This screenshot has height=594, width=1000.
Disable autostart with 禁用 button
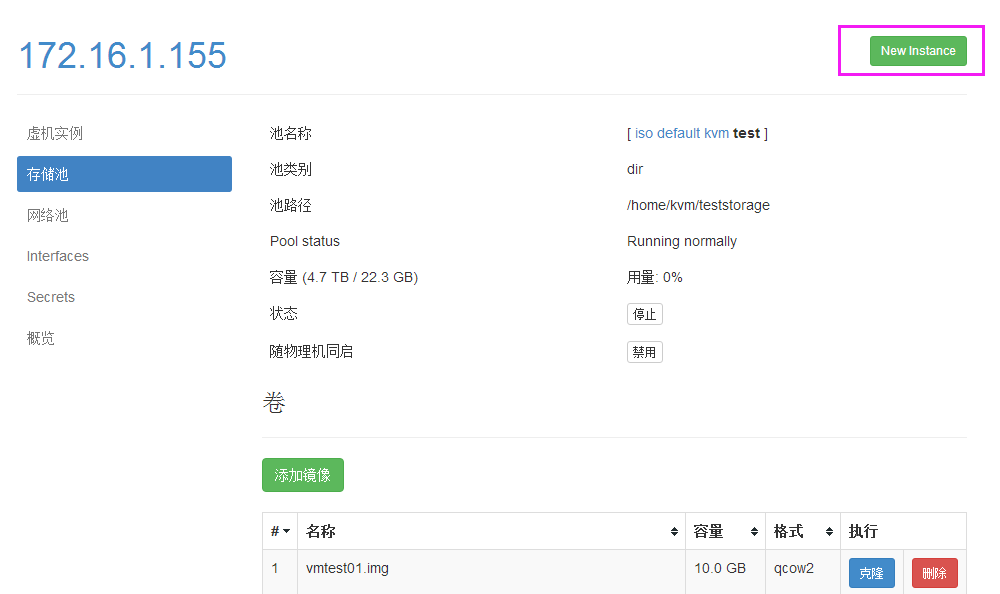click(x=644, y=352)
